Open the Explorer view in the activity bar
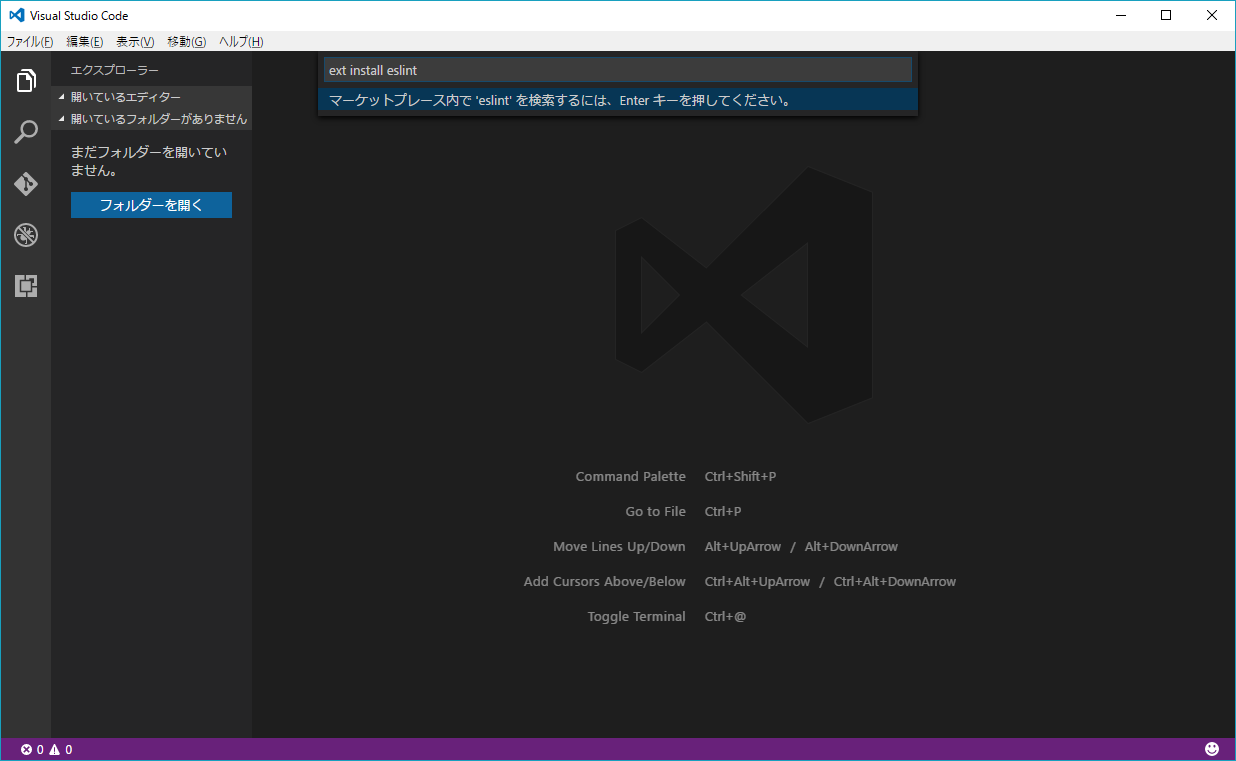Viewport: 1236px width, 761px height. (x=25, y=80)
